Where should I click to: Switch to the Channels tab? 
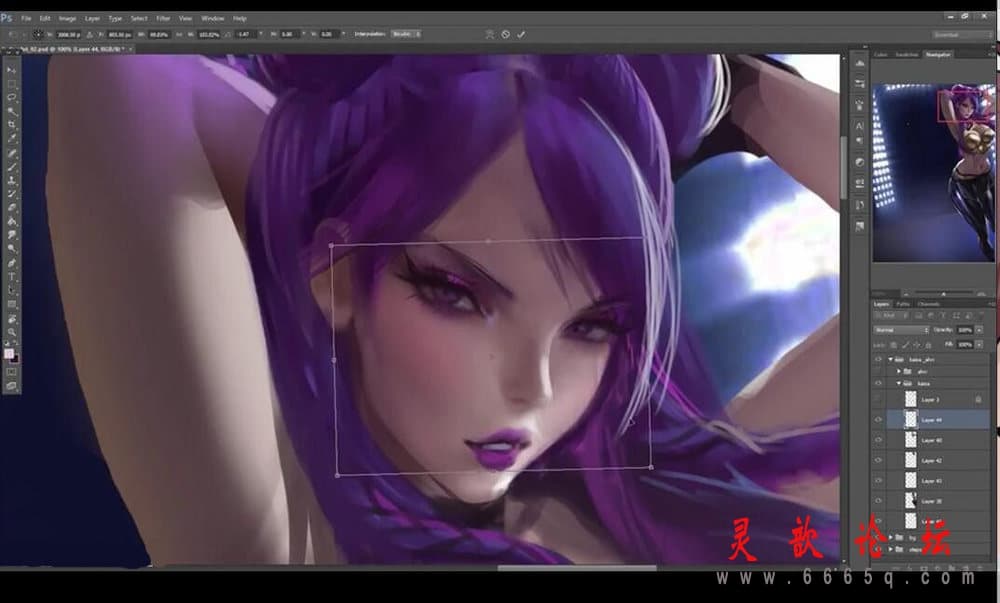(929, 304)
